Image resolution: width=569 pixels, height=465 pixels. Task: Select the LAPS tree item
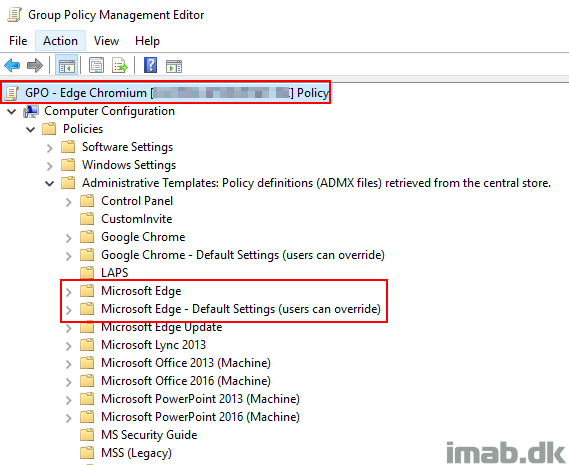click(x=115, y=273)
